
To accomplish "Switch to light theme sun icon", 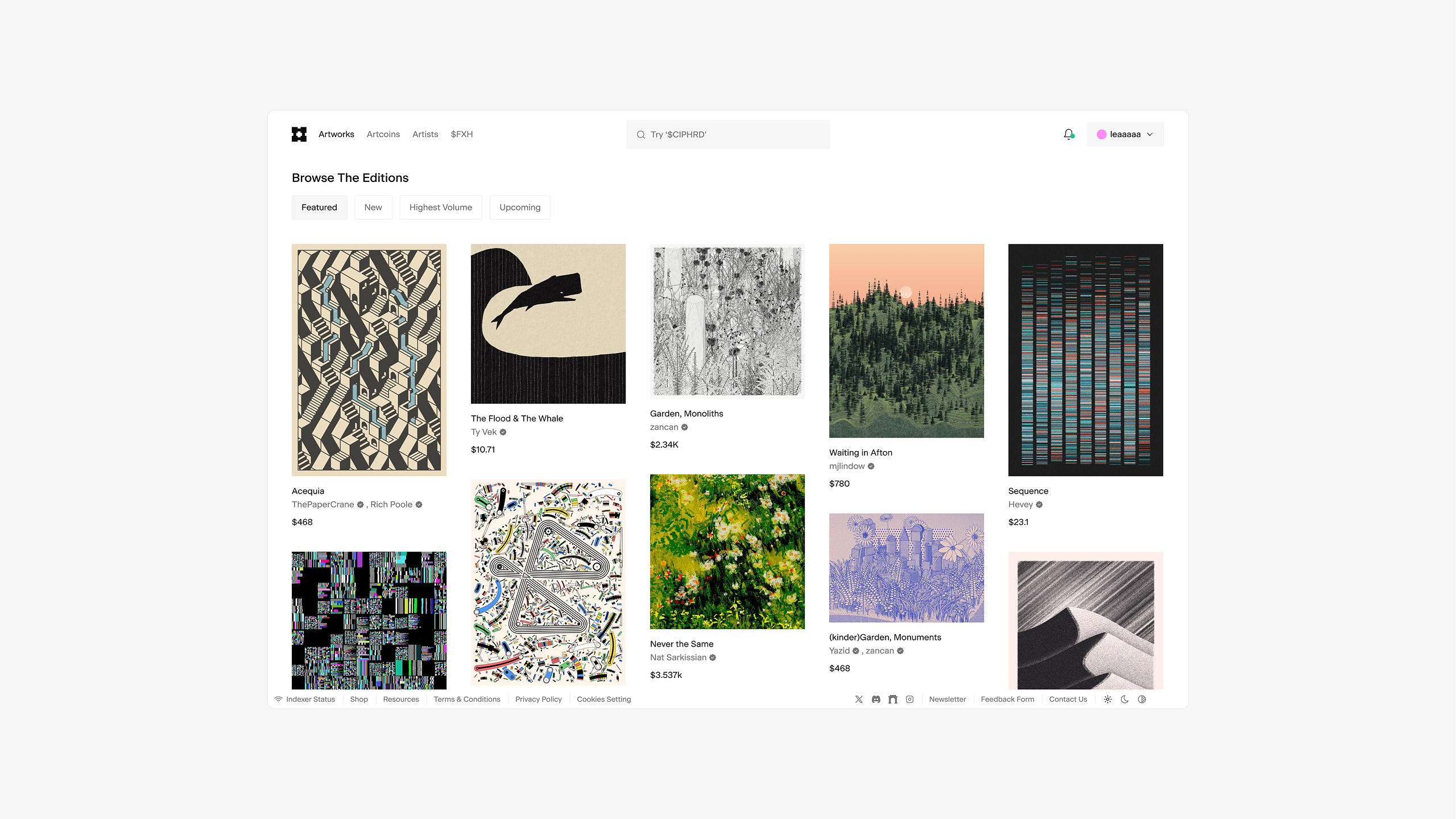I will 1108,700.
